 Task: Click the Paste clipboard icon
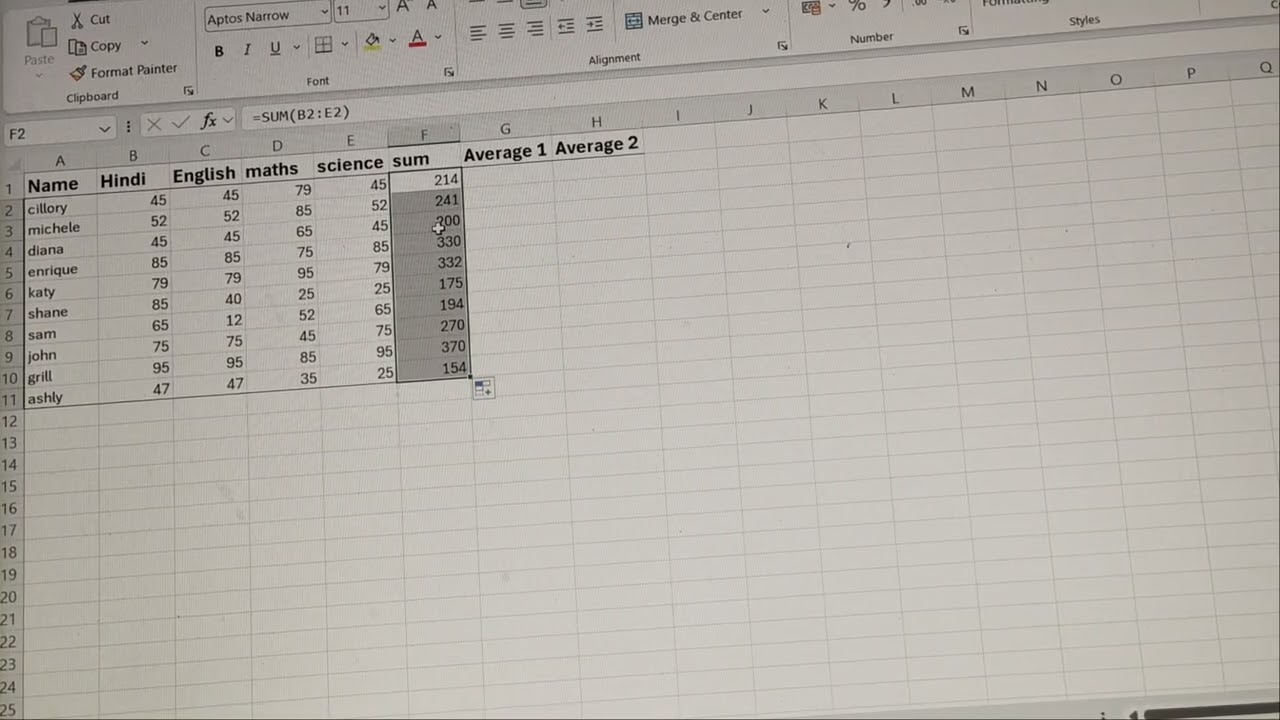tap(40, 30)
